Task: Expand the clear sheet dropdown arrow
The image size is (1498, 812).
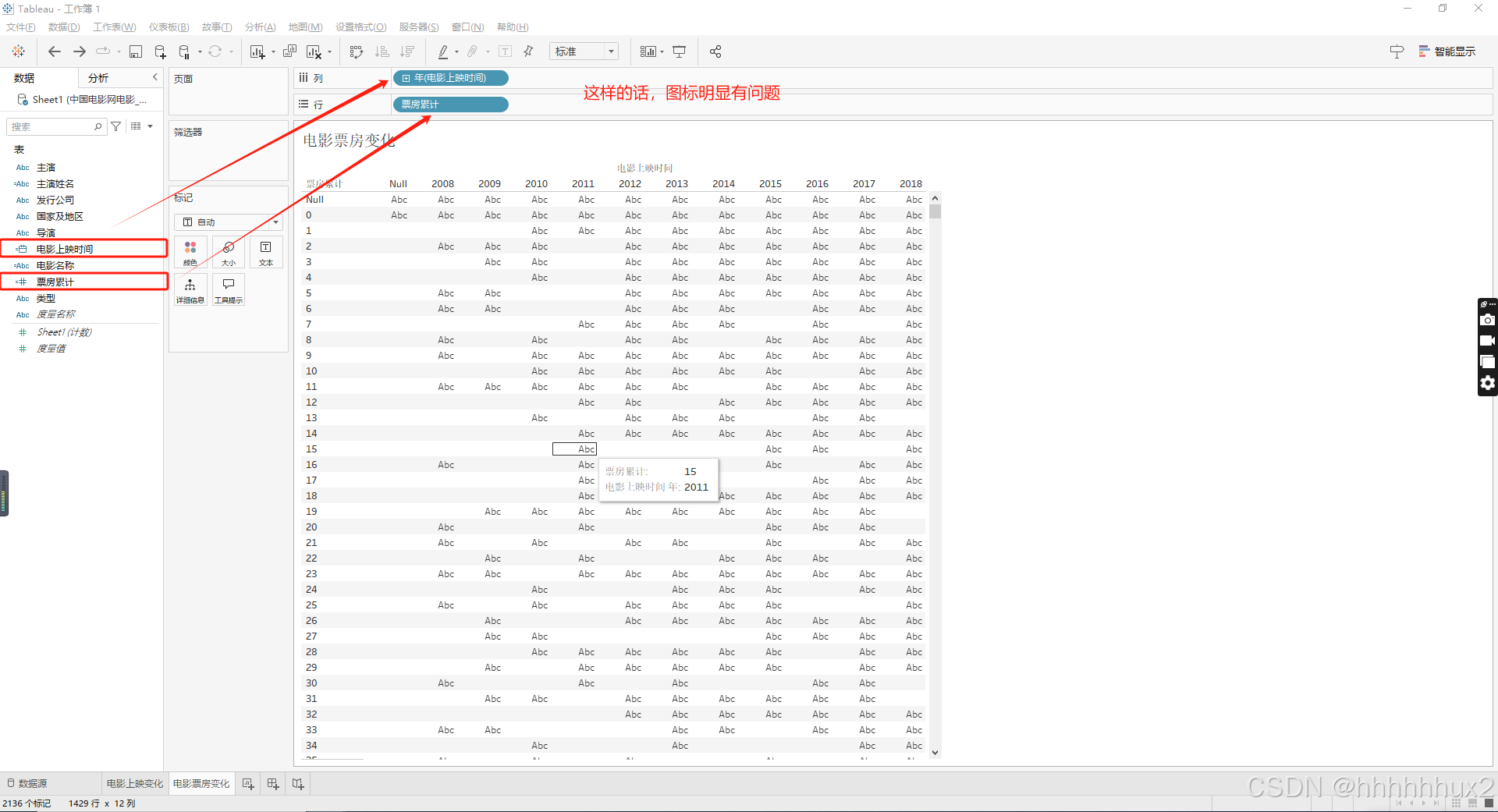Action: pyautogui.click(x=330, y=52)
